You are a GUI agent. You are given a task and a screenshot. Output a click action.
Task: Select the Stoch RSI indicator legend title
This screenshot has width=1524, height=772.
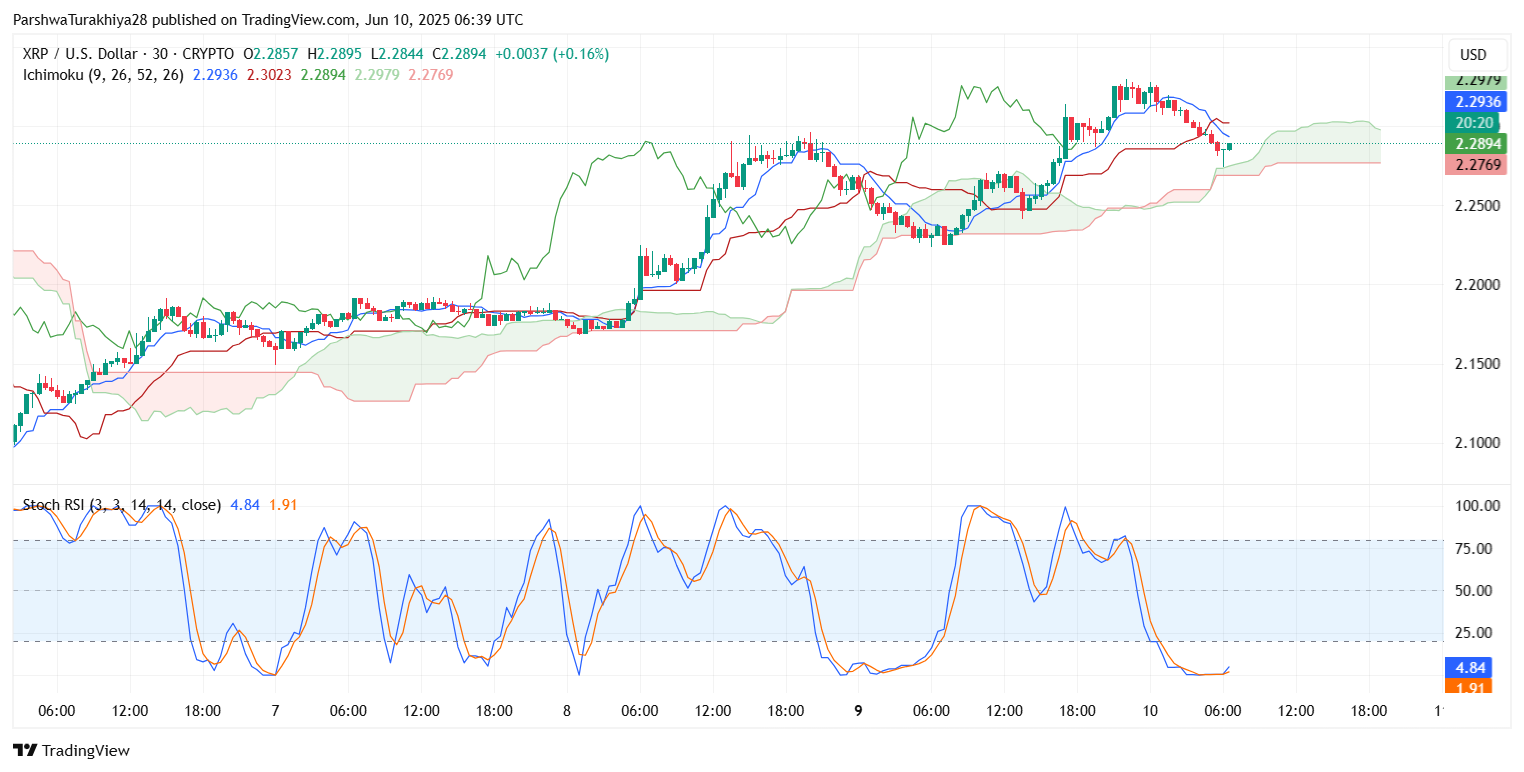tap(121, 505)
